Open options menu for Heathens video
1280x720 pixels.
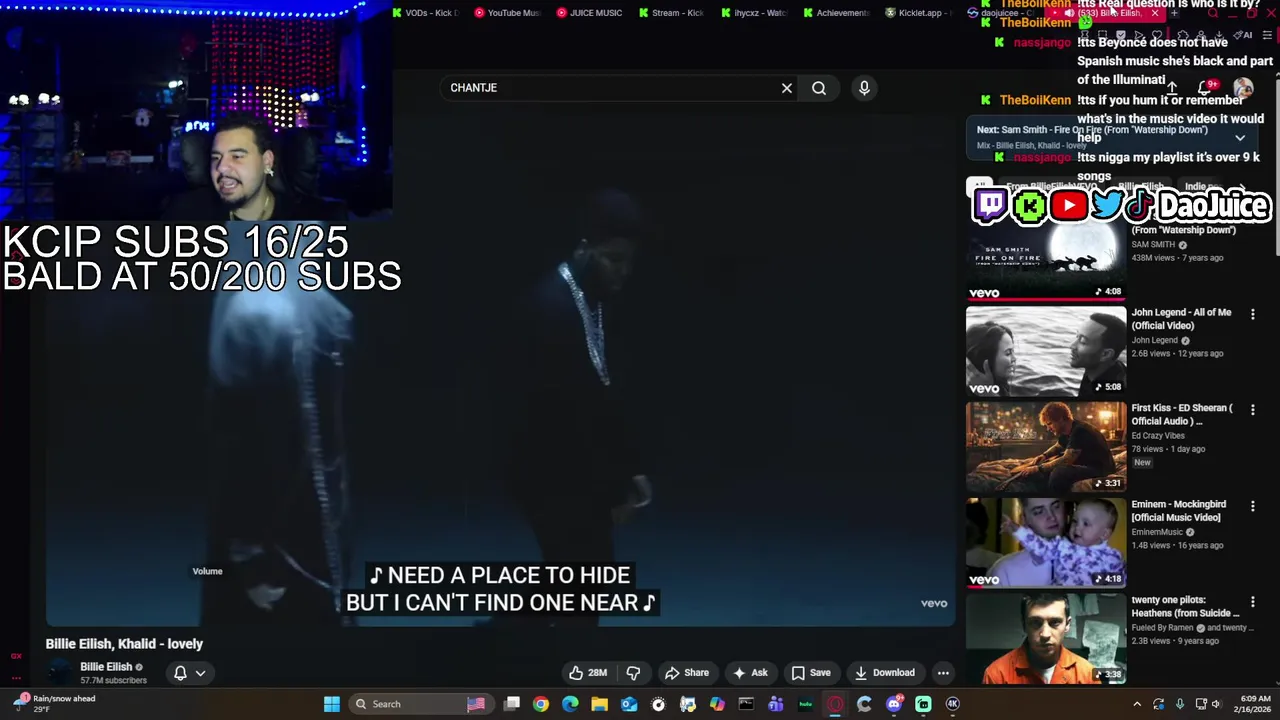1252,602
